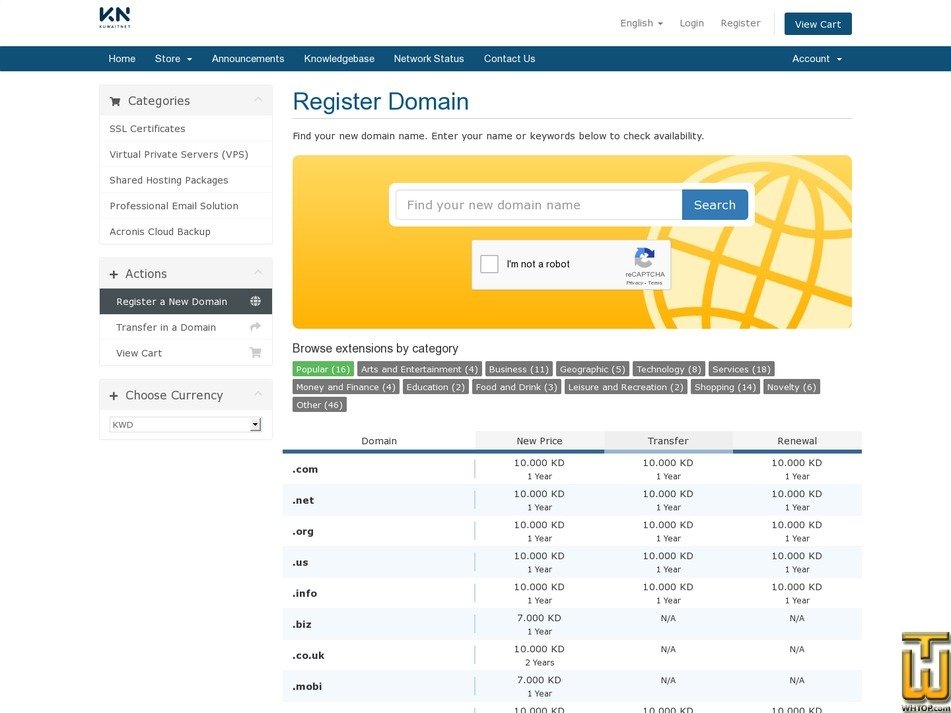The image size is (951, 713).
Task: Open the Knowledgebase menu item
Action: 339,58
